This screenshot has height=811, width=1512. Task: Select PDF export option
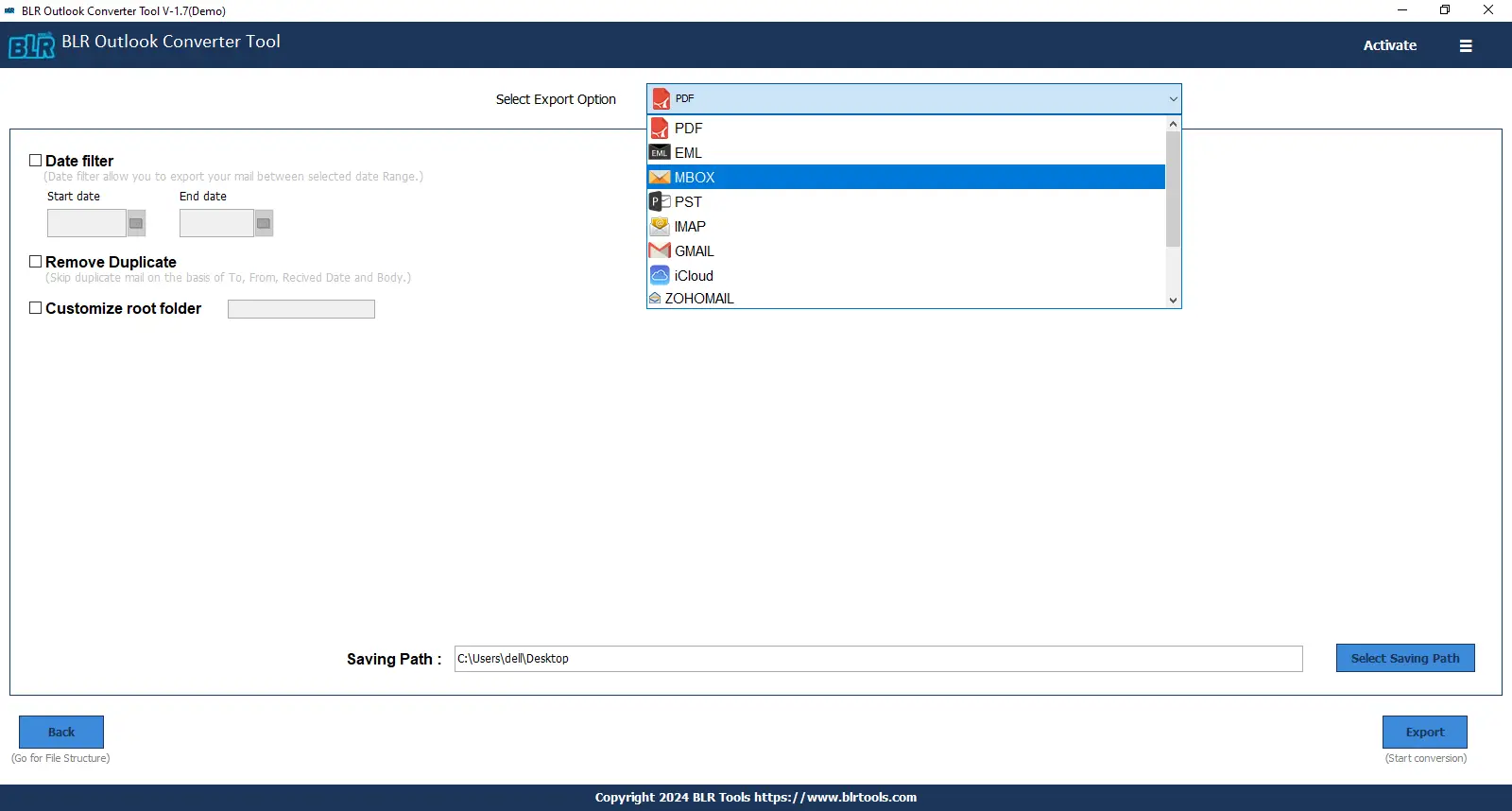coord(906,128)
